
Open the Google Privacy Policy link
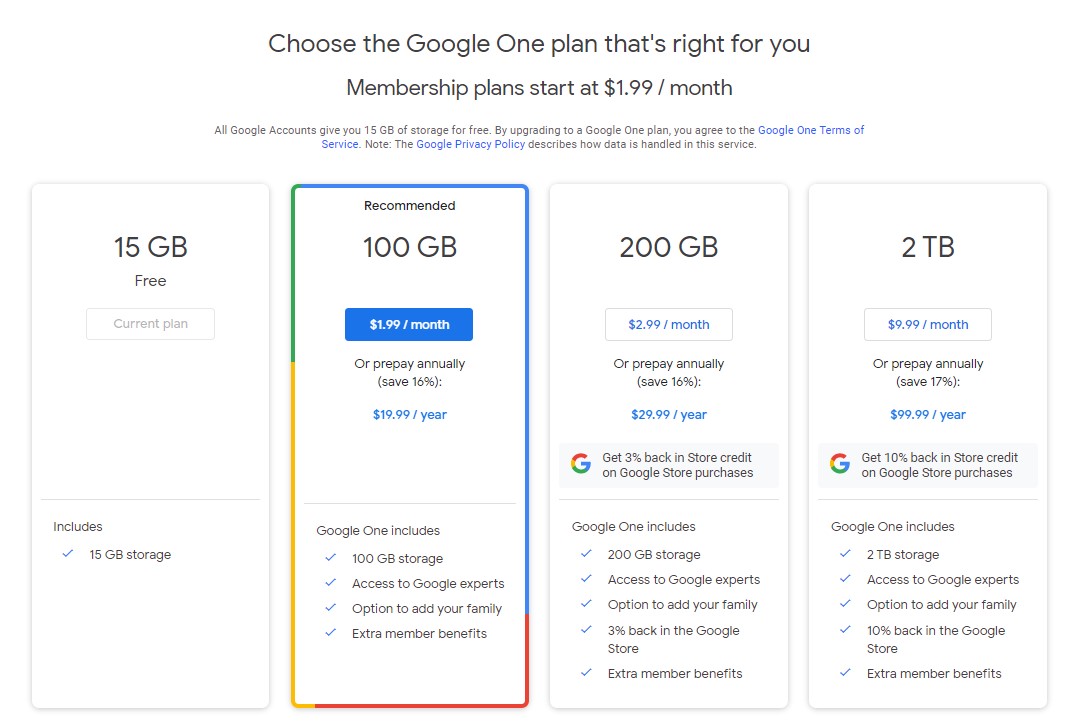coord(471,144)
